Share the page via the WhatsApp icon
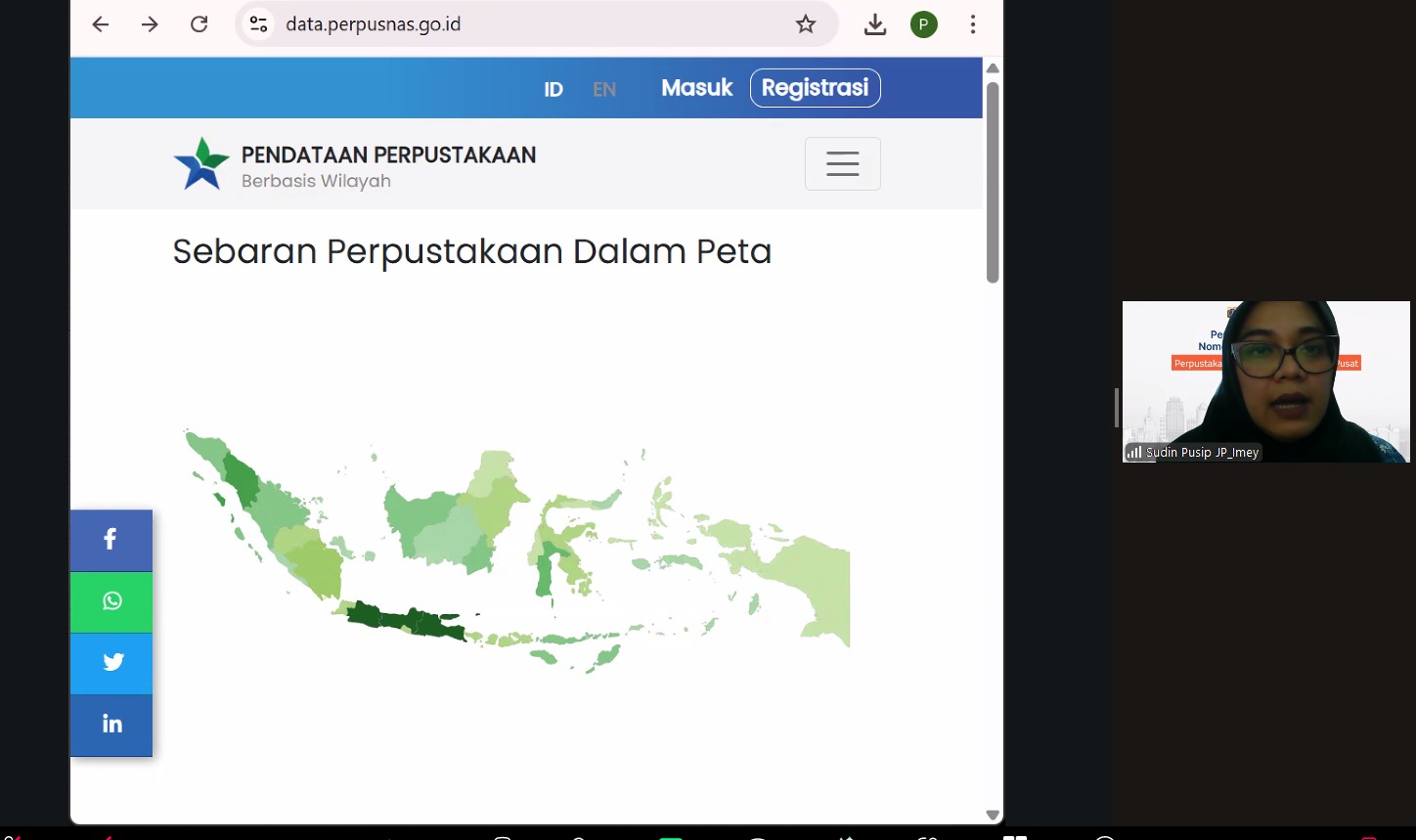Screen dimensions: 1416x840 (x=111, y=601)
